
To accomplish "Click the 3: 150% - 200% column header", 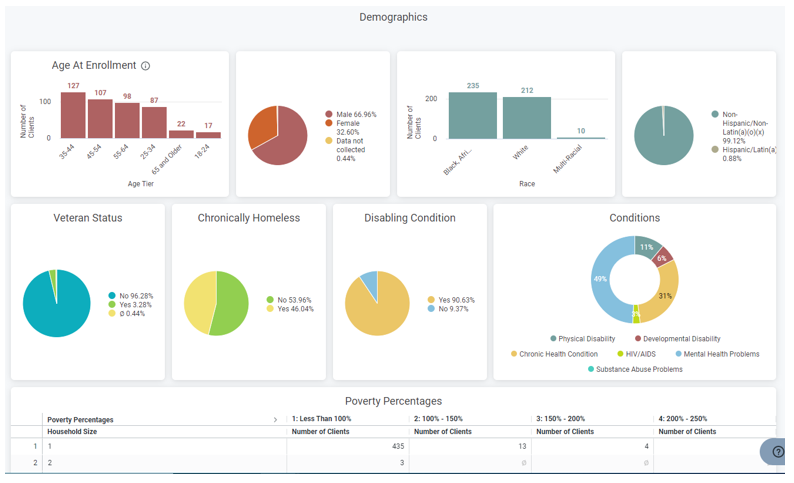I will 561,419.
